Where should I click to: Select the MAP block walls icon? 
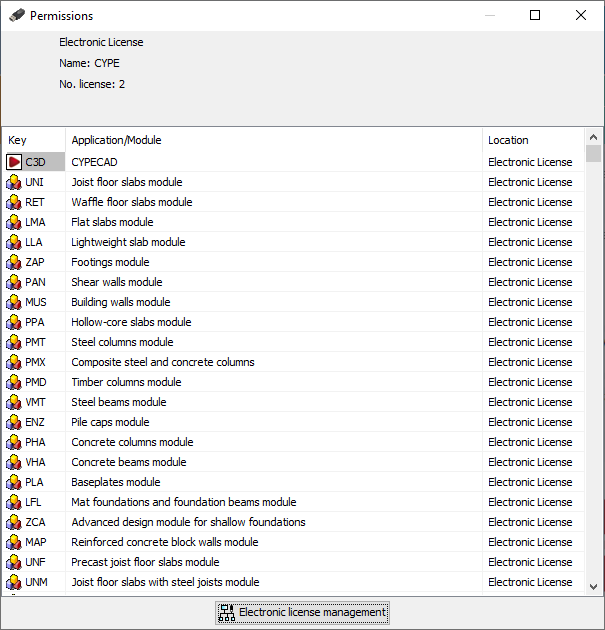pyautogui.click(x=14, y=542)
